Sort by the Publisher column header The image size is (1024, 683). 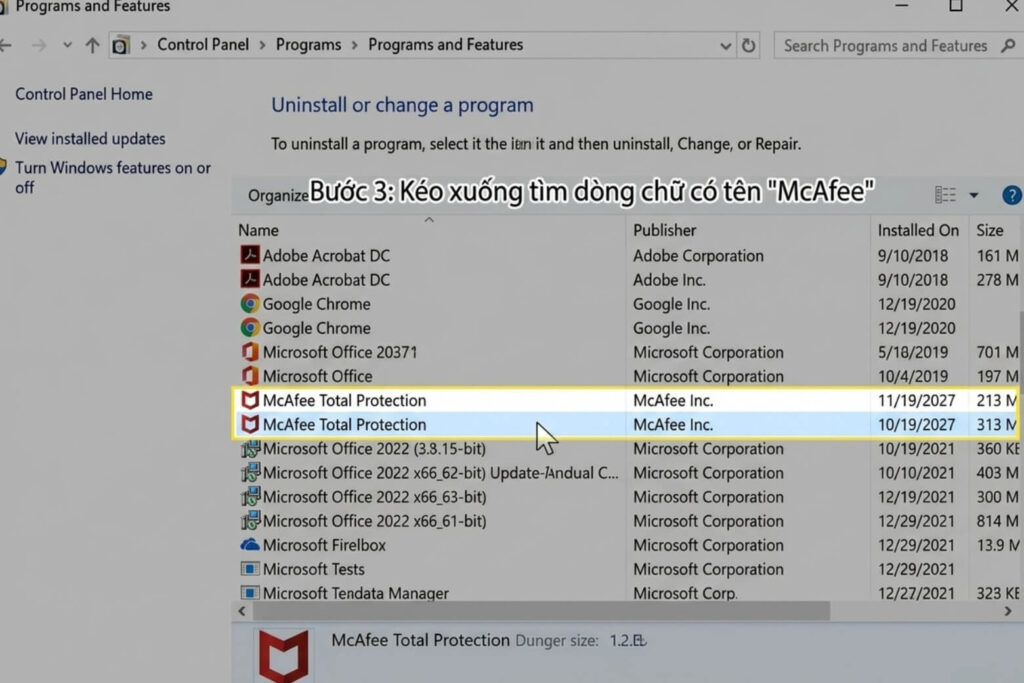(x=664, y=230)
